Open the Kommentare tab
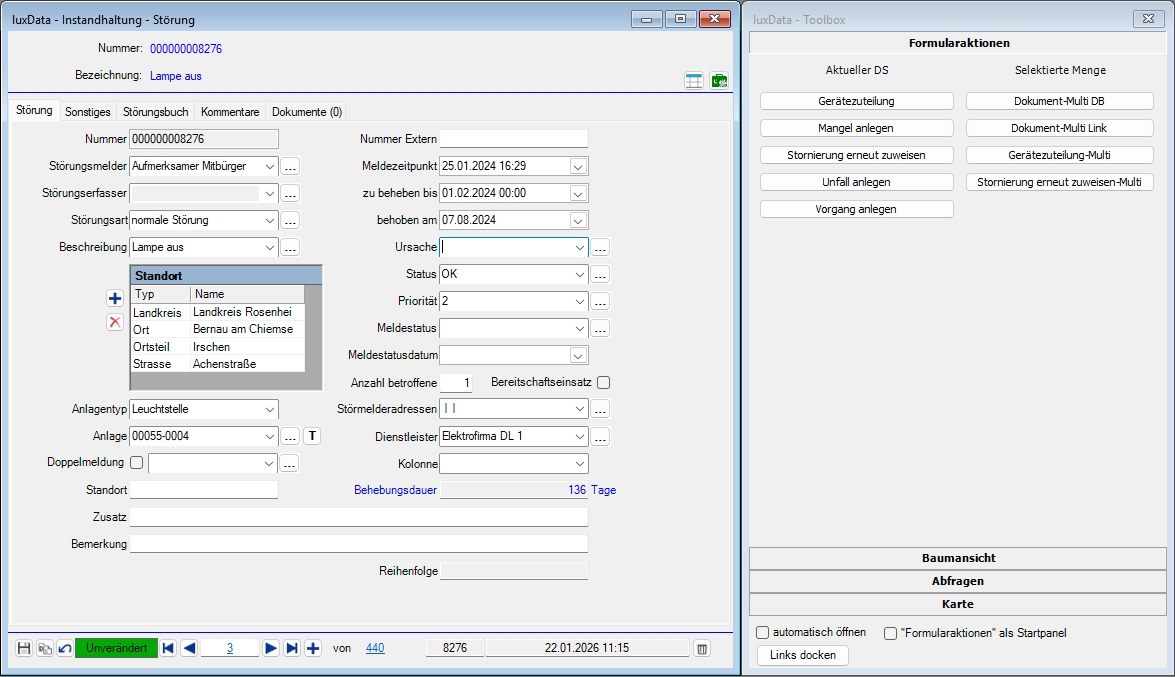Image resolution: width=1175 pixels, height=677 pixels. pos(230,112)
